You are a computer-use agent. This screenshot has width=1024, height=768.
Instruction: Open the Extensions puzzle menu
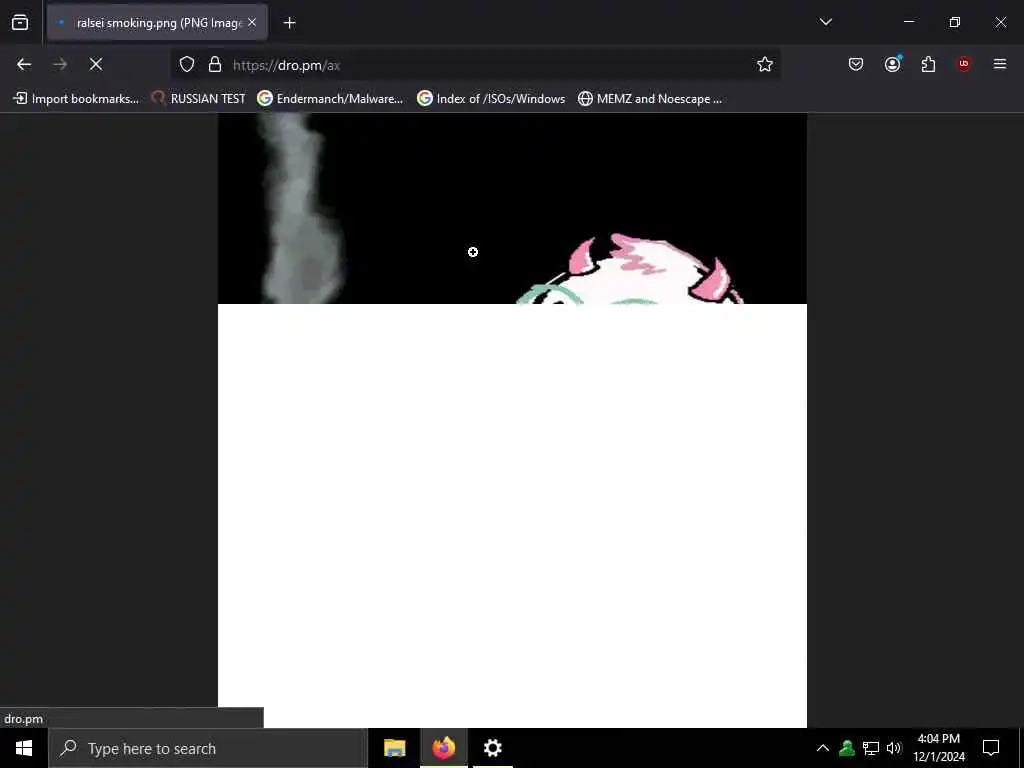pos(928,64)
